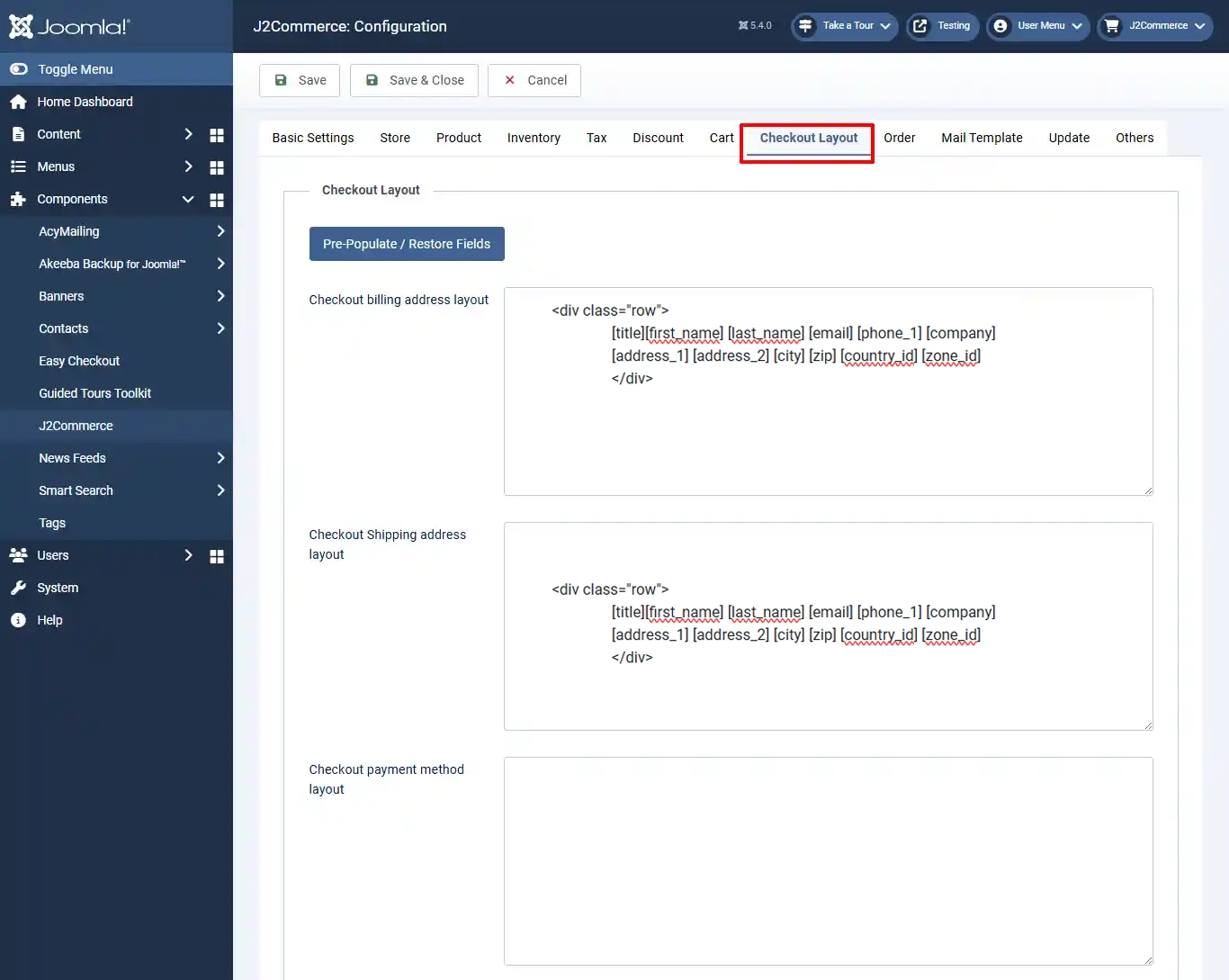The width and height of the screenshot is (1229, 980).
Task: Collapse the Components submenu chevron
Action: (188, 199)
